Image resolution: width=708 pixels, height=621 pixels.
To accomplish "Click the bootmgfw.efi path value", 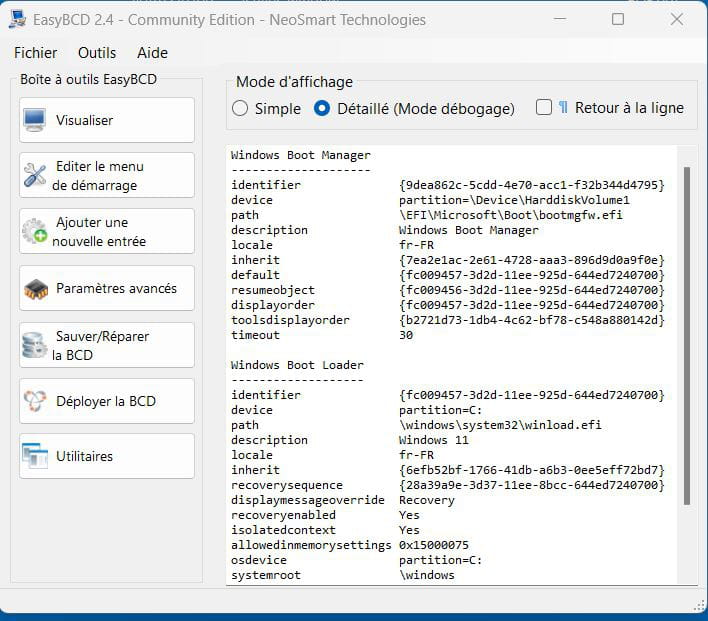I will click(511, 215).
